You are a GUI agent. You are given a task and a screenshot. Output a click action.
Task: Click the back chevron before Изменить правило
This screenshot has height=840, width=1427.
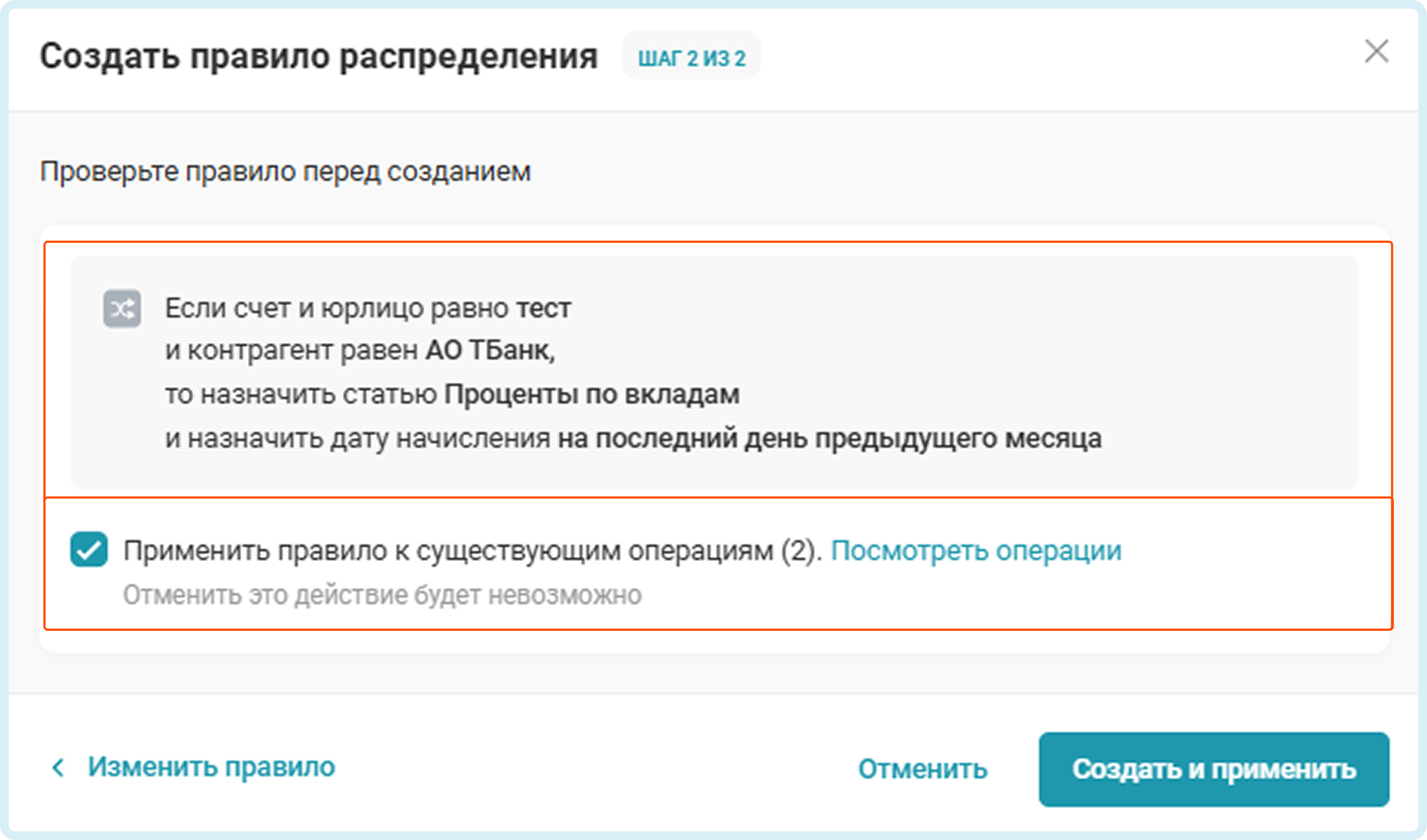click(x=58, y=768)
